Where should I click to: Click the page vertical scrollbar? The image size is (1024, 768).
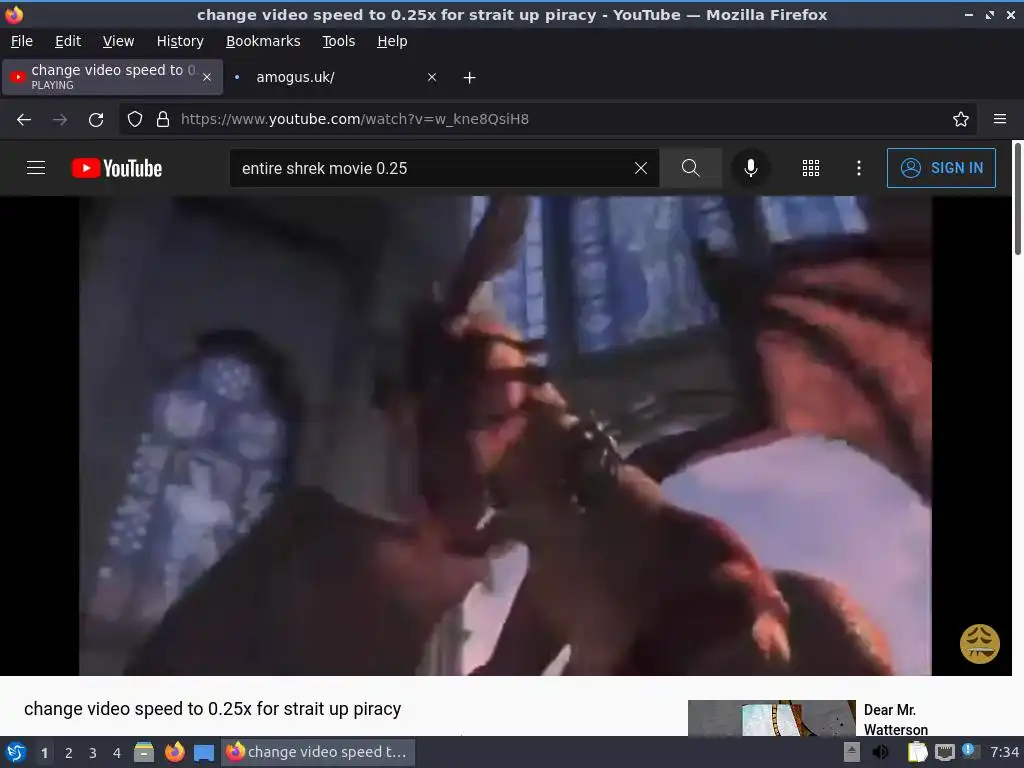click(x=1017, y=199)
